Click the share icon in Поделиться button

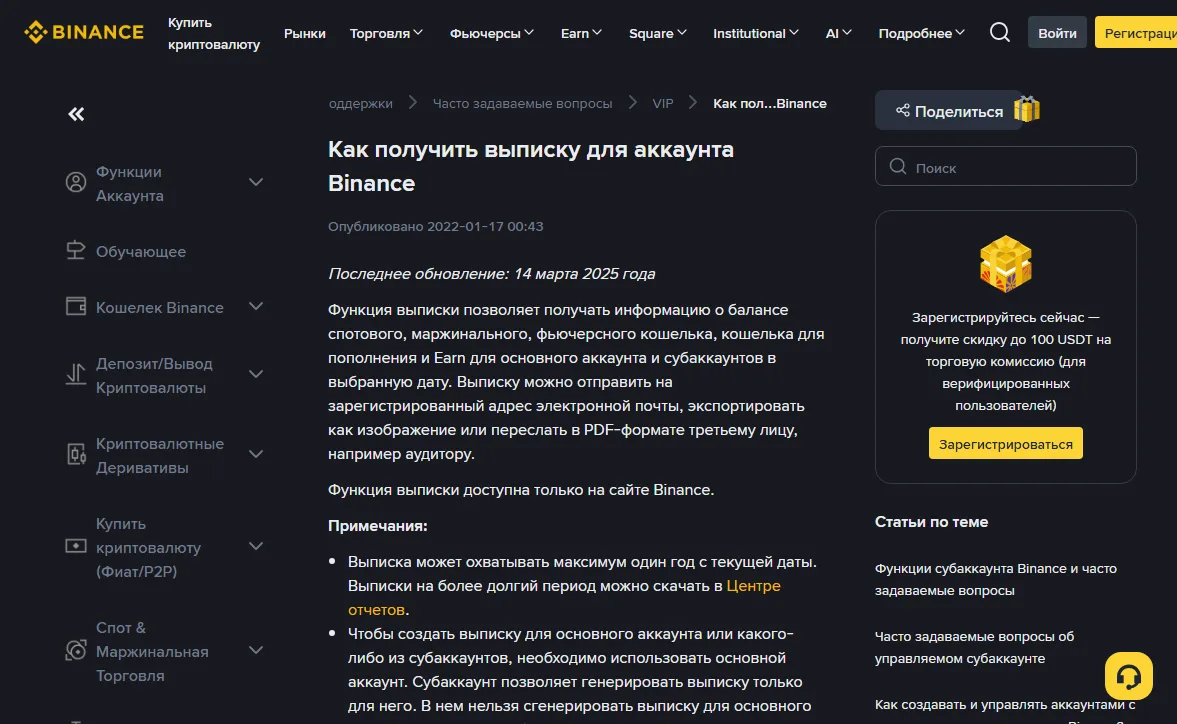tap(902, 110)
